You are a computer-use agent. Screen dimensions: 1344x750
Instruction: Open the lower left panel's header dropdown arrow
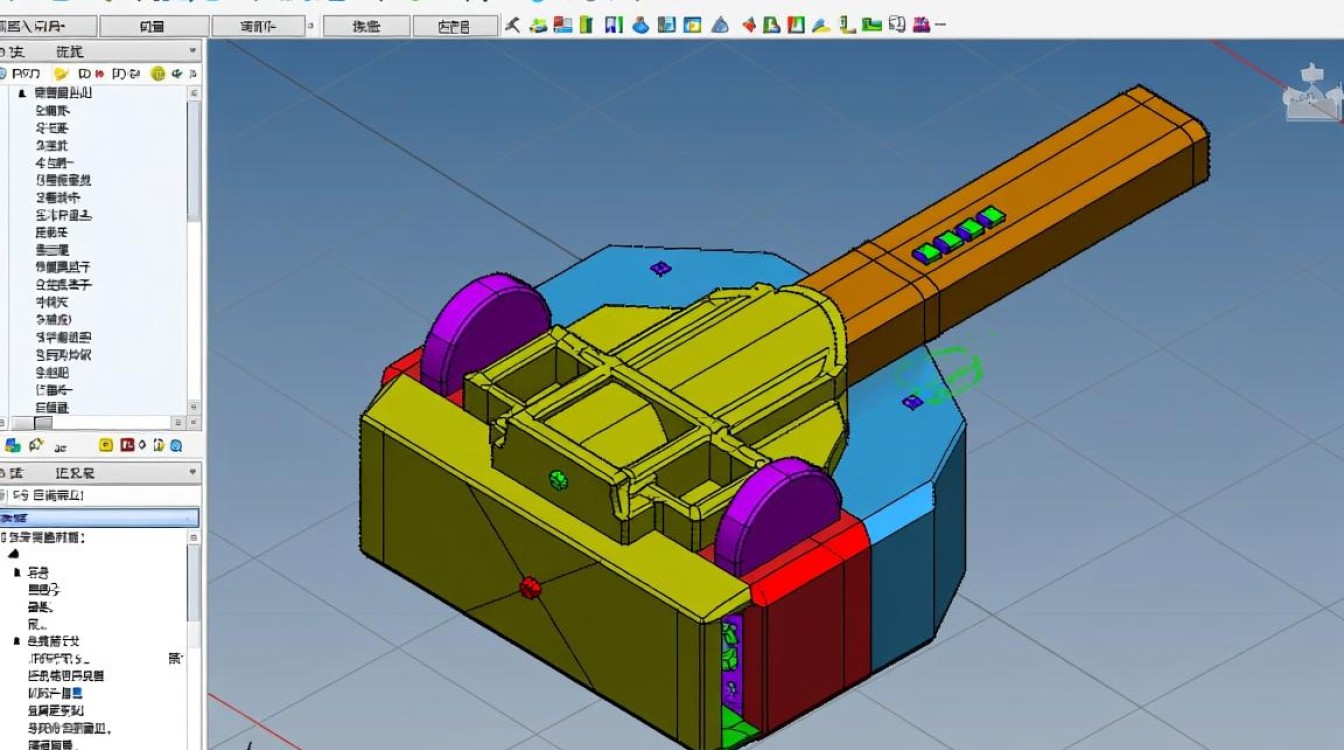(192, 472)
